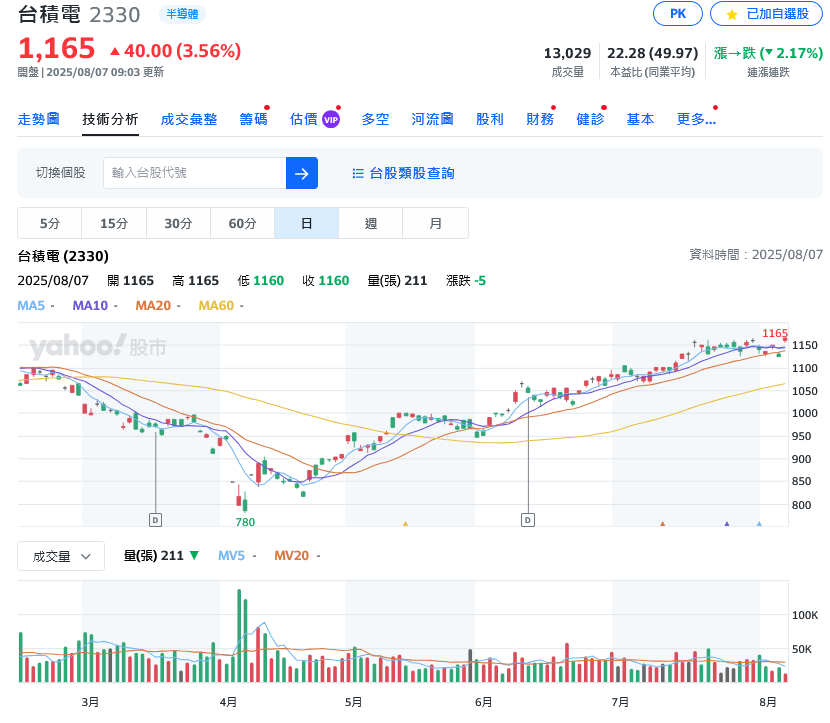
Task: Click the 輸入台股代號 input field
Action: tap(195, 173)
